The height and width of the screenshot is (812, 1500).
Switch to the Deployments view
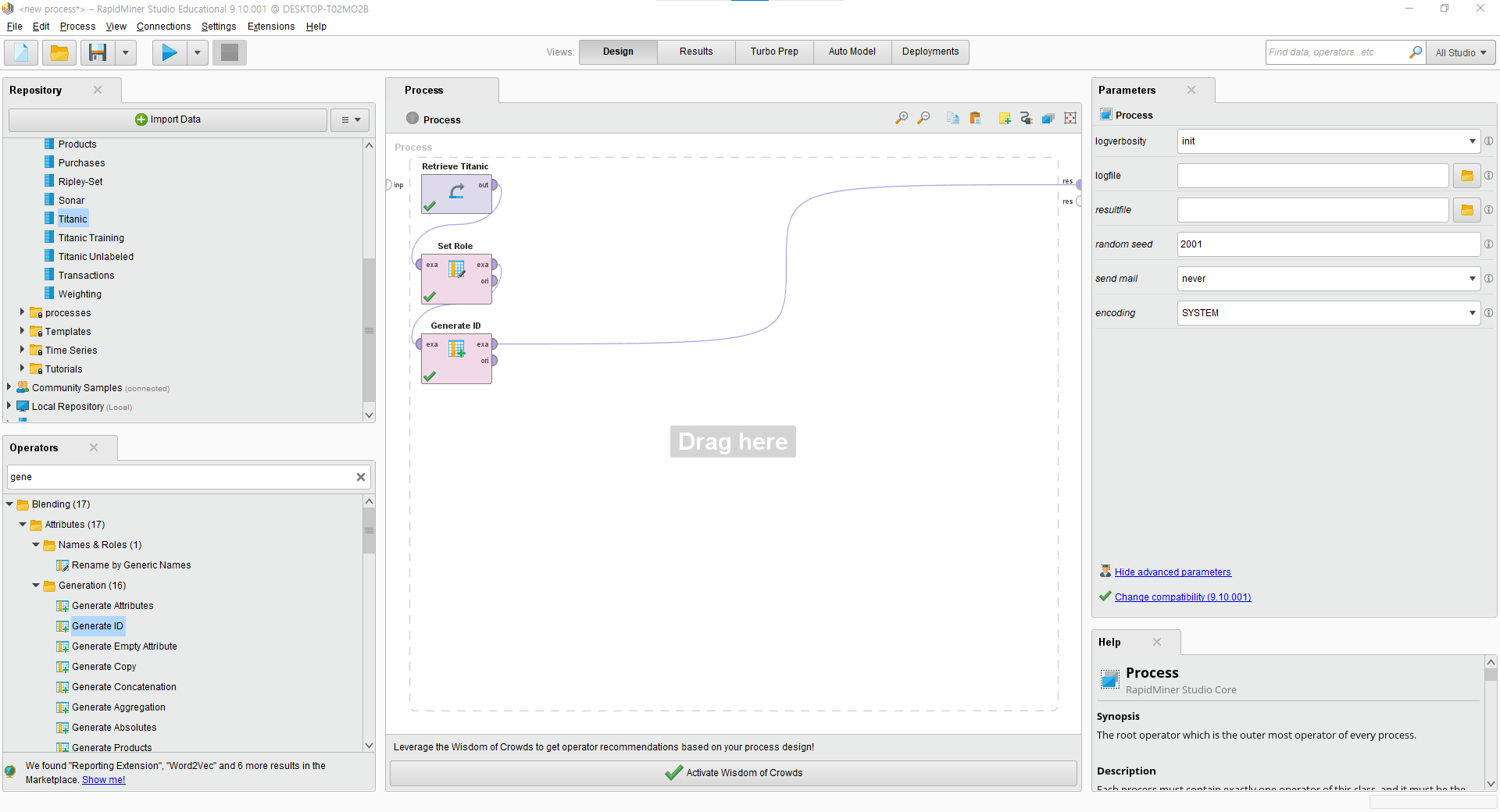pos(930,52)
